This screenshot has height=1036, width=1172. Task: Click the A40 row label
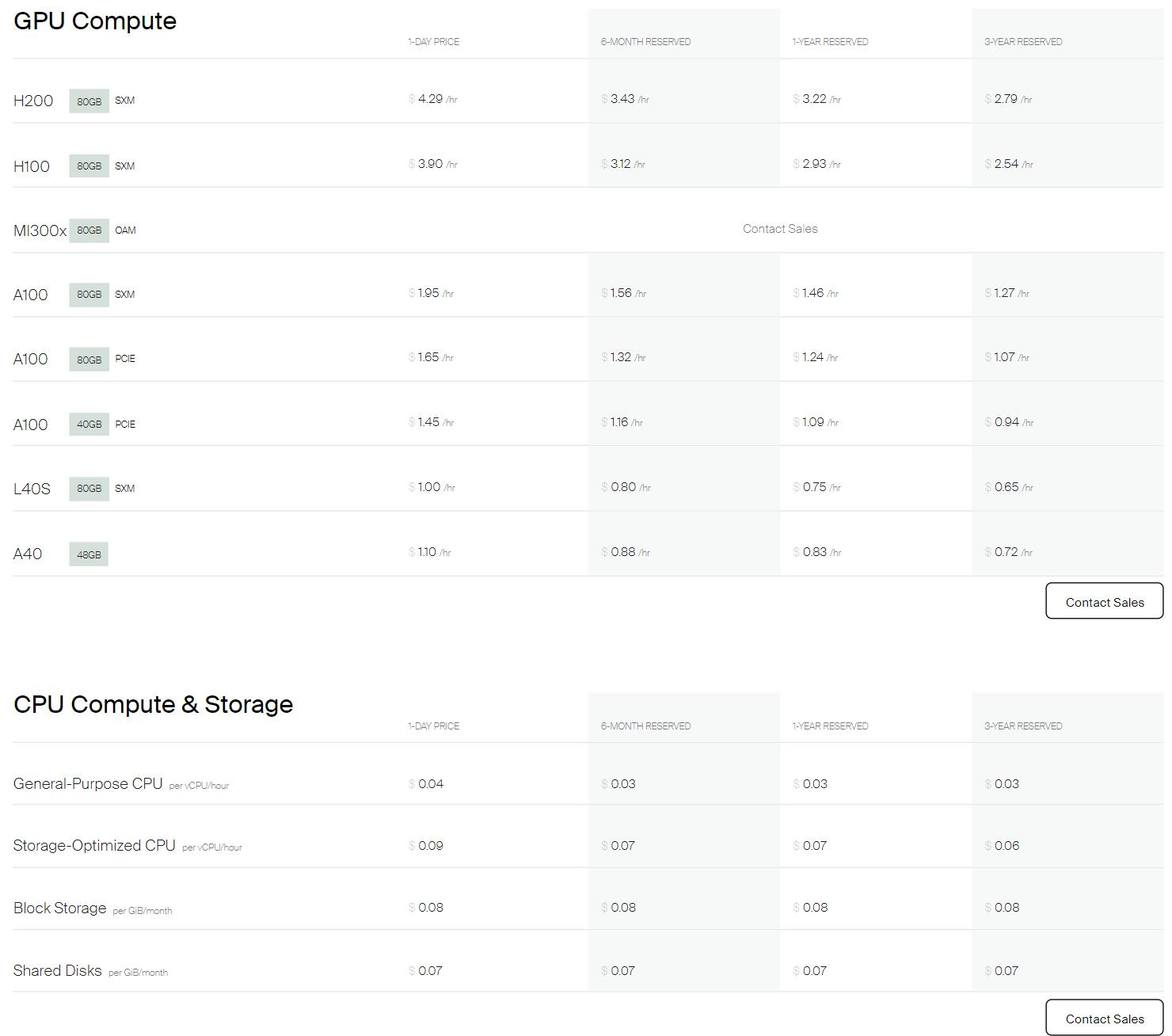point(28,554)
